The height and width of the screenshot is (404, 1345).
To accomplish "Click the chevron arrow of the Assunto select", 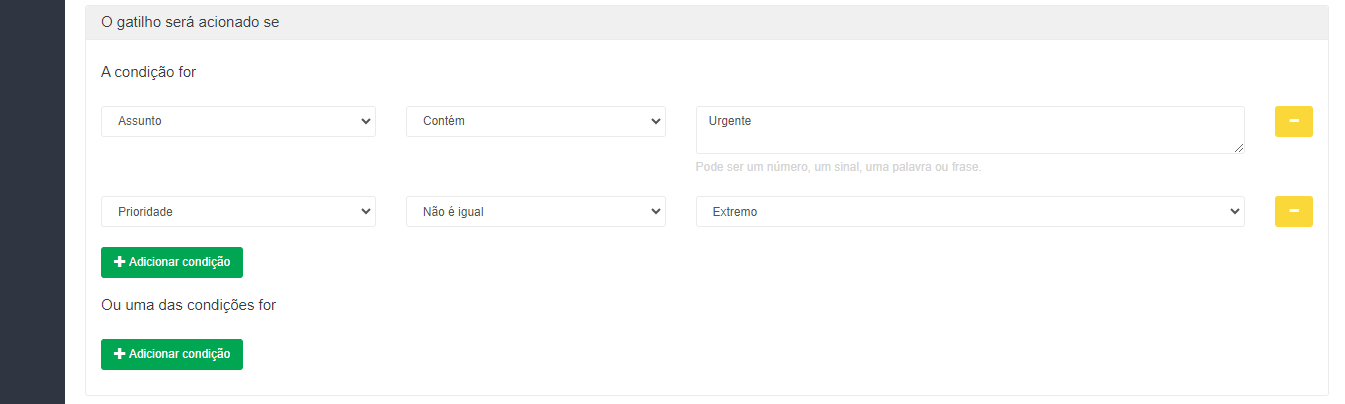I will tap(363, 121).
